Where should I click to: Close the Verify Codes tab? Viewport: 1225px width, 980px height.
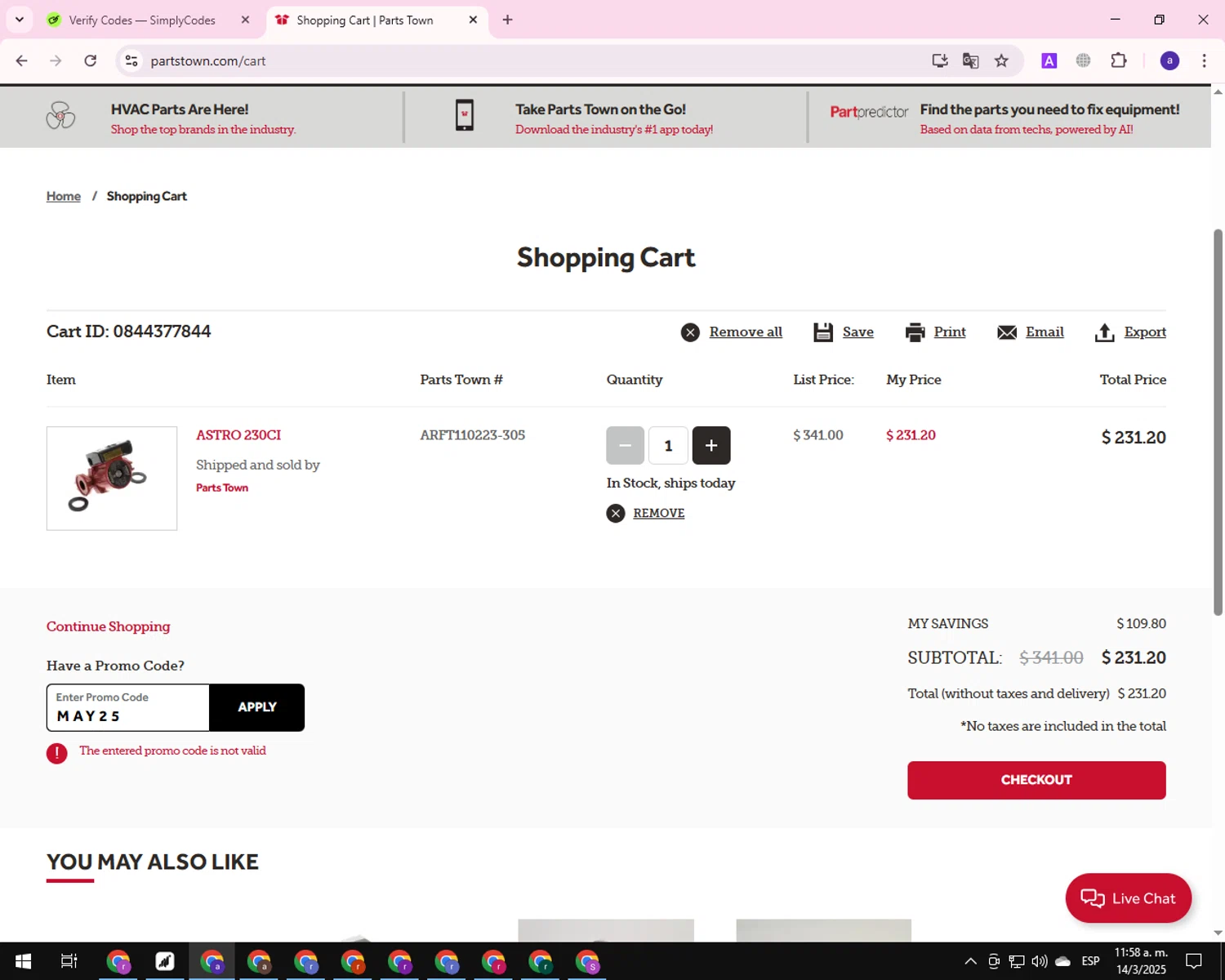(245, 20)
